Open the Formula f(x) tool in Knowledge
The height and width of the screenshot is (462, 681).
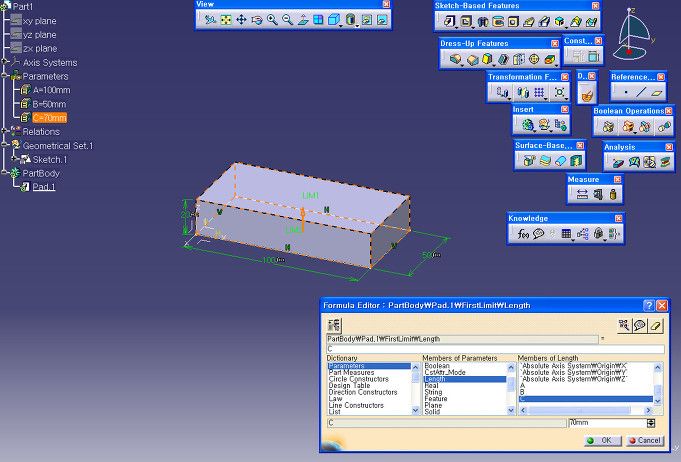pos(523,234)
